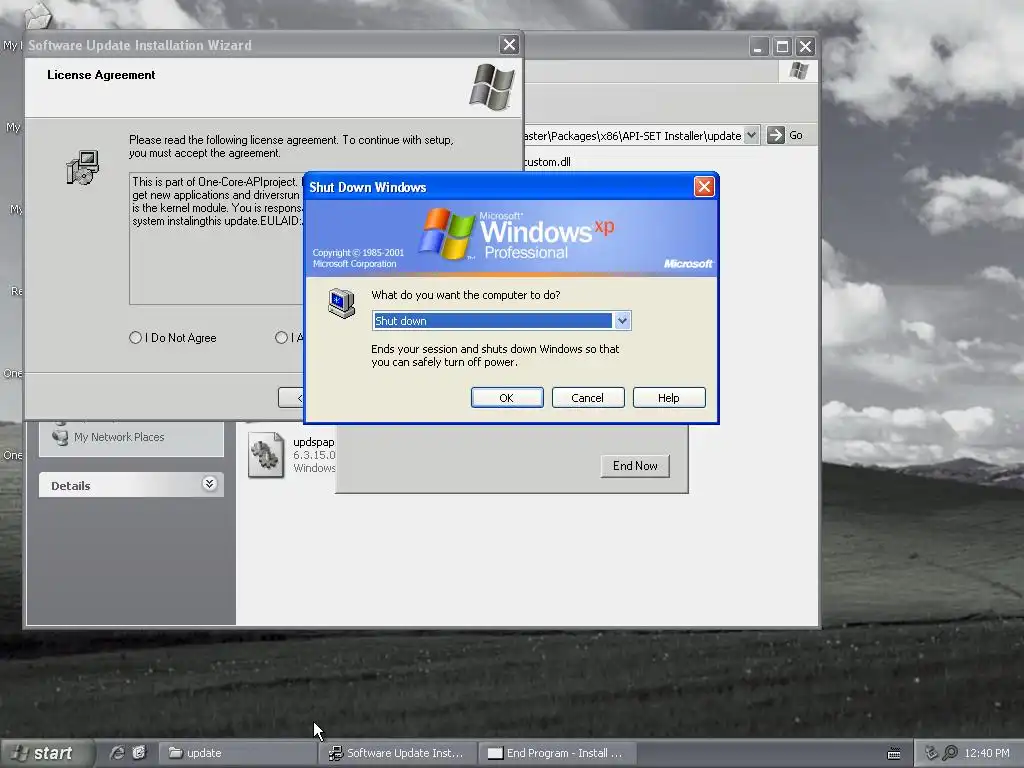Viewport: 1024px width, 768px height.
Task: Click the End Now button
Action: (635, 466)
